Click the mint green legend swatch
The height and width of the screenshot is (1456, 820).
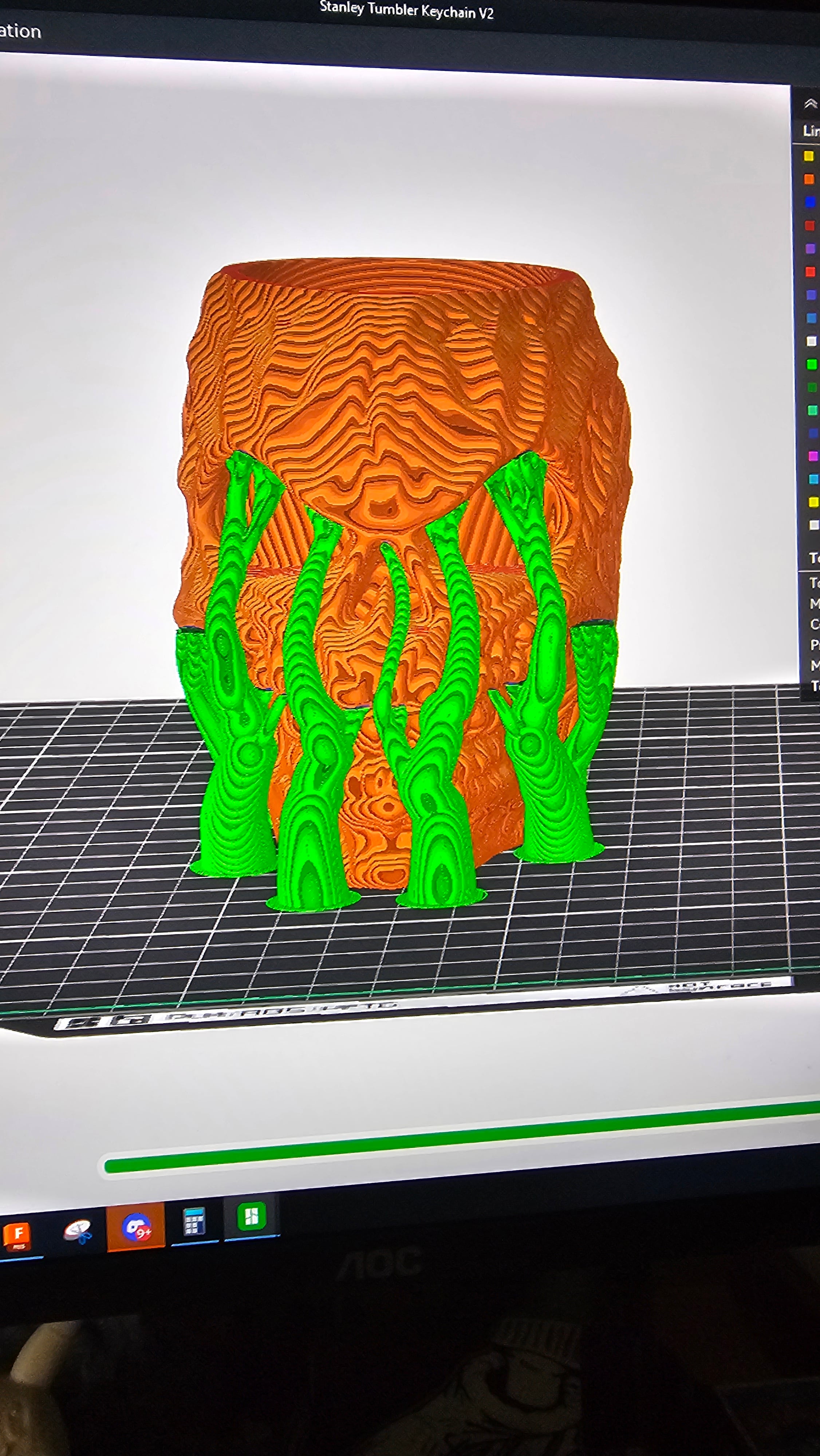point(812,410)
